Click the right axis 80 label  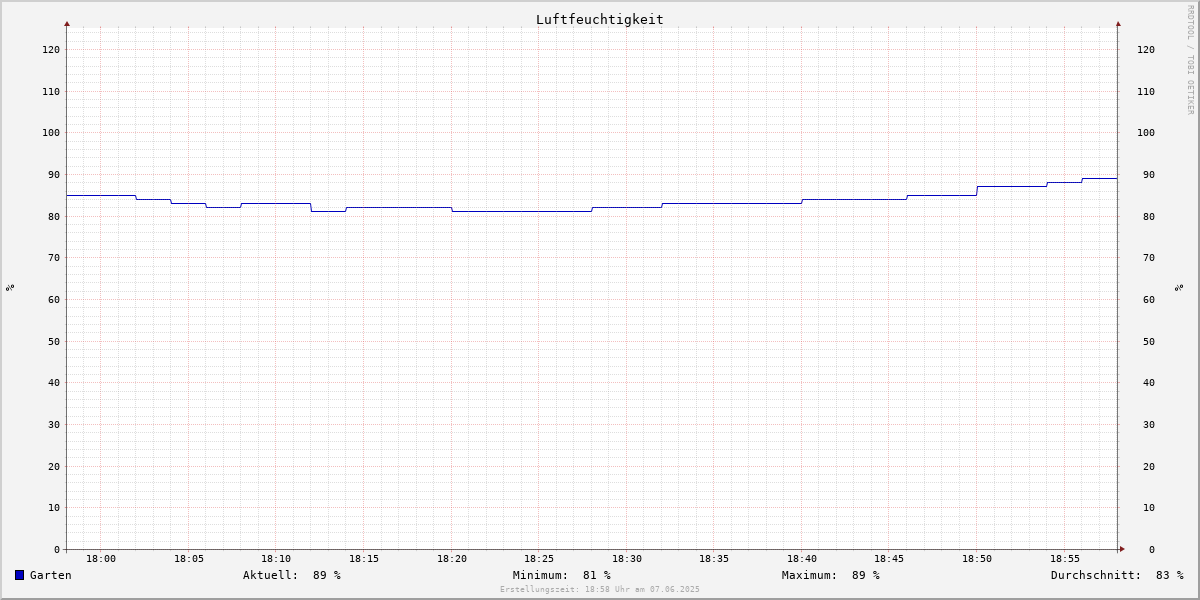coord(1149,216)
